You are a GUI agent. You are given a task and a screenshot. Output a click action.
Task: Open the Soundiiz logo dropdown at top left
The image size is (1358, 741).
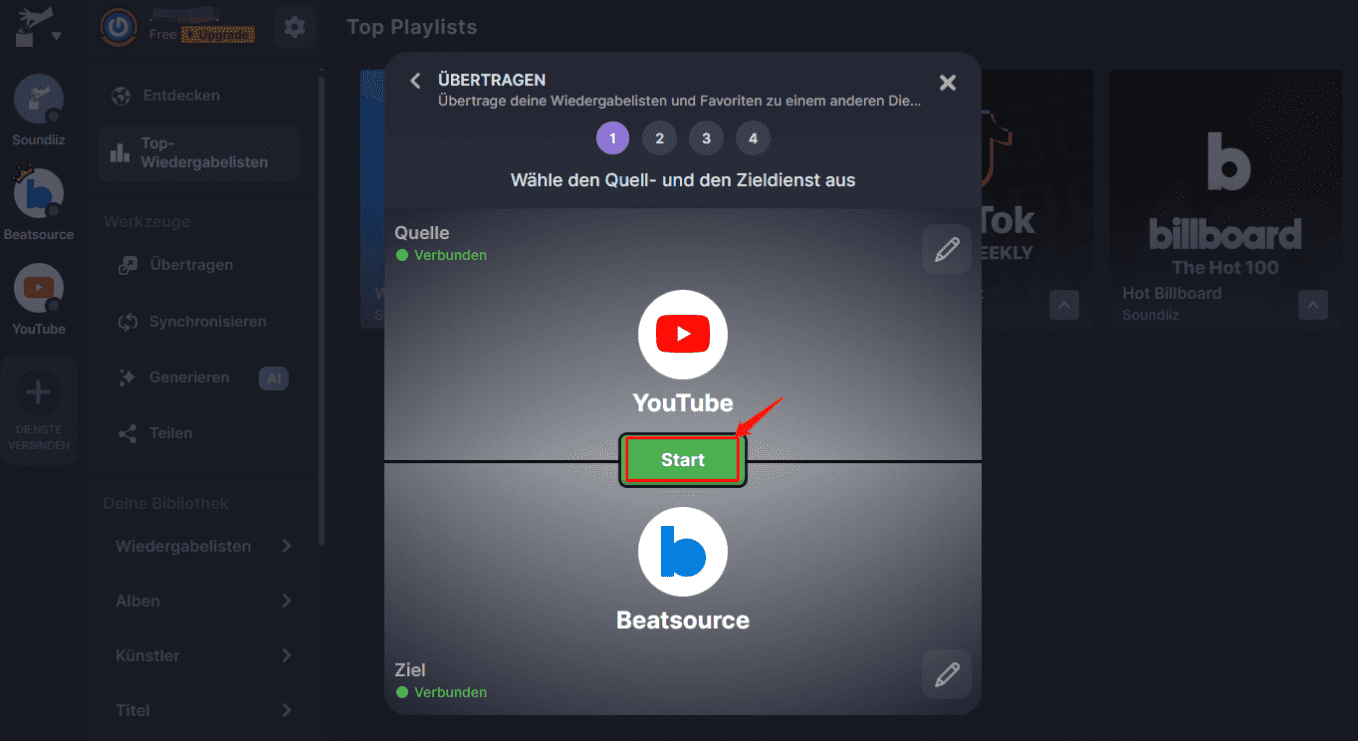pyautogui.click(x=39, y=27)
